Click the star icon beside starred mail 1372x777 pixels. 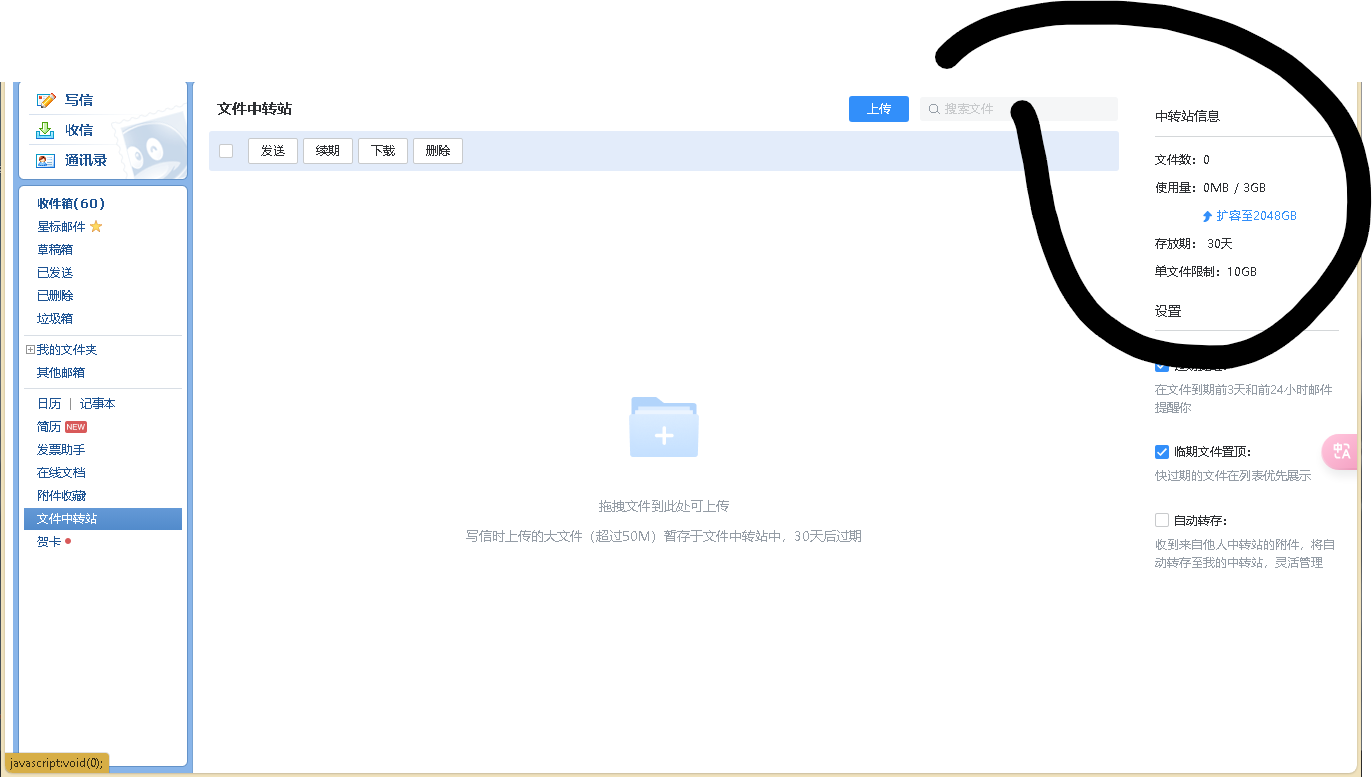click(x=96, y=227)
